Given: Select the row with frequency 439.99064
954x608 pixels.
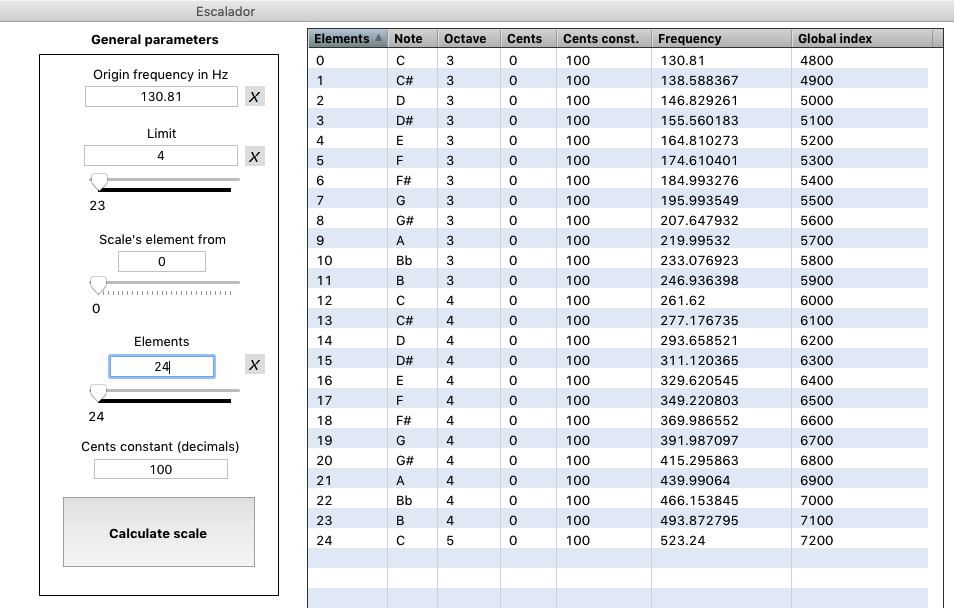Looking at the screenshot, I should click(620, 481).
